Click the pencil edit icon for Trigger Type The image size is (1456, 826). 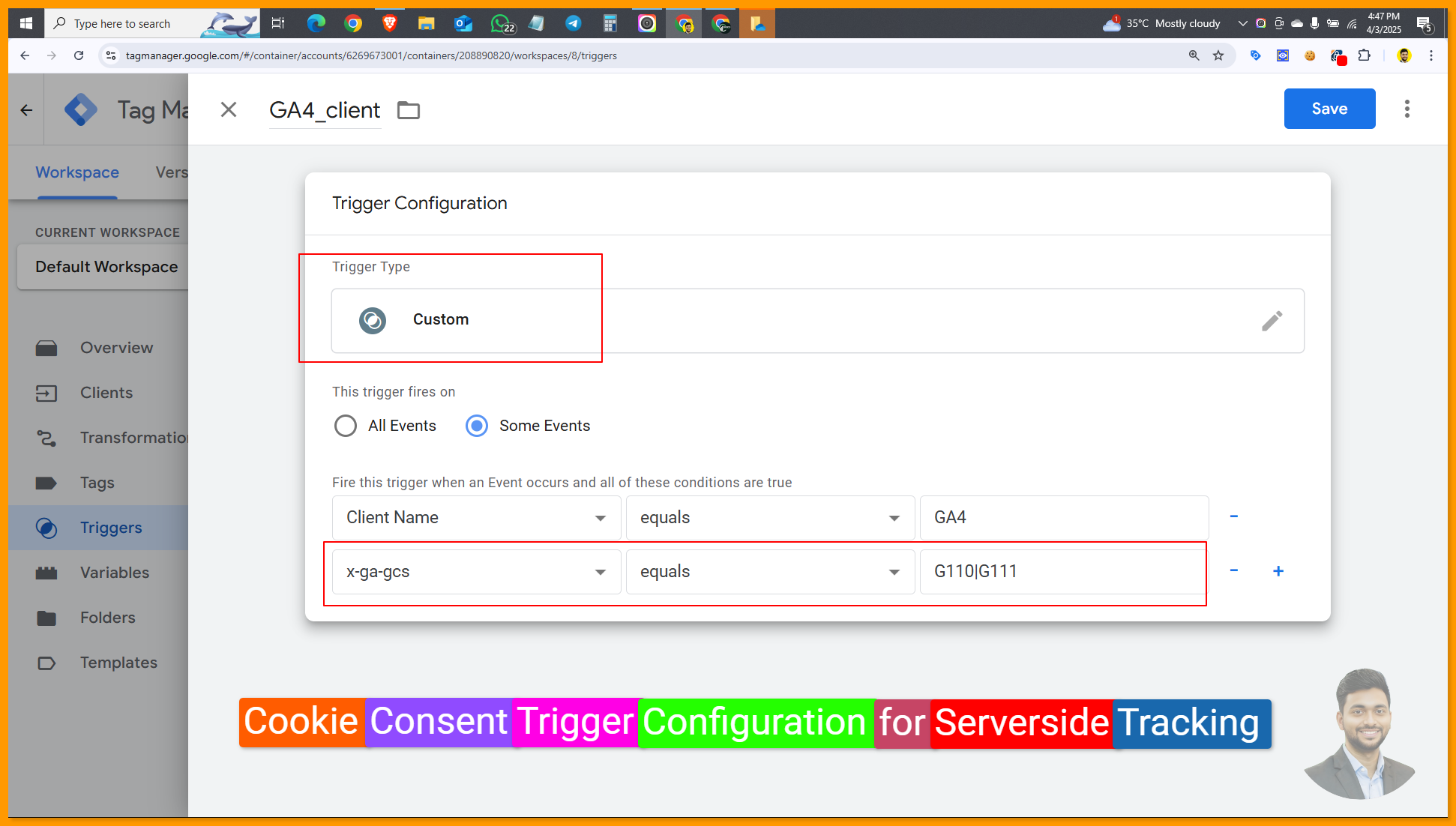pyautogui.click(x=1272, y=321)
